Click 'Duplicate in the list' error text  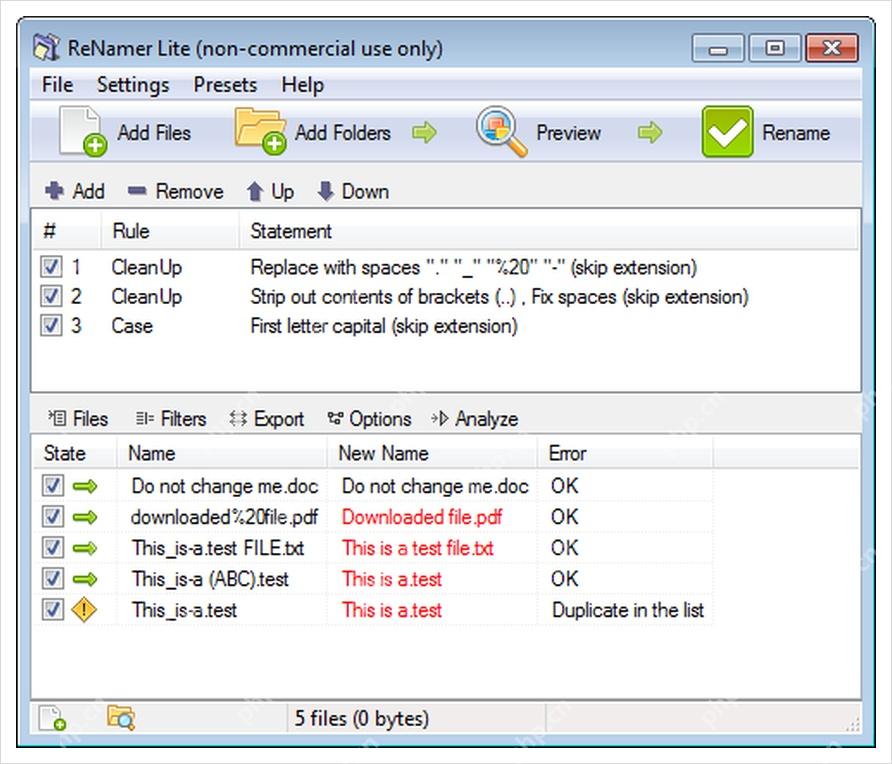(x=627, y=610)
